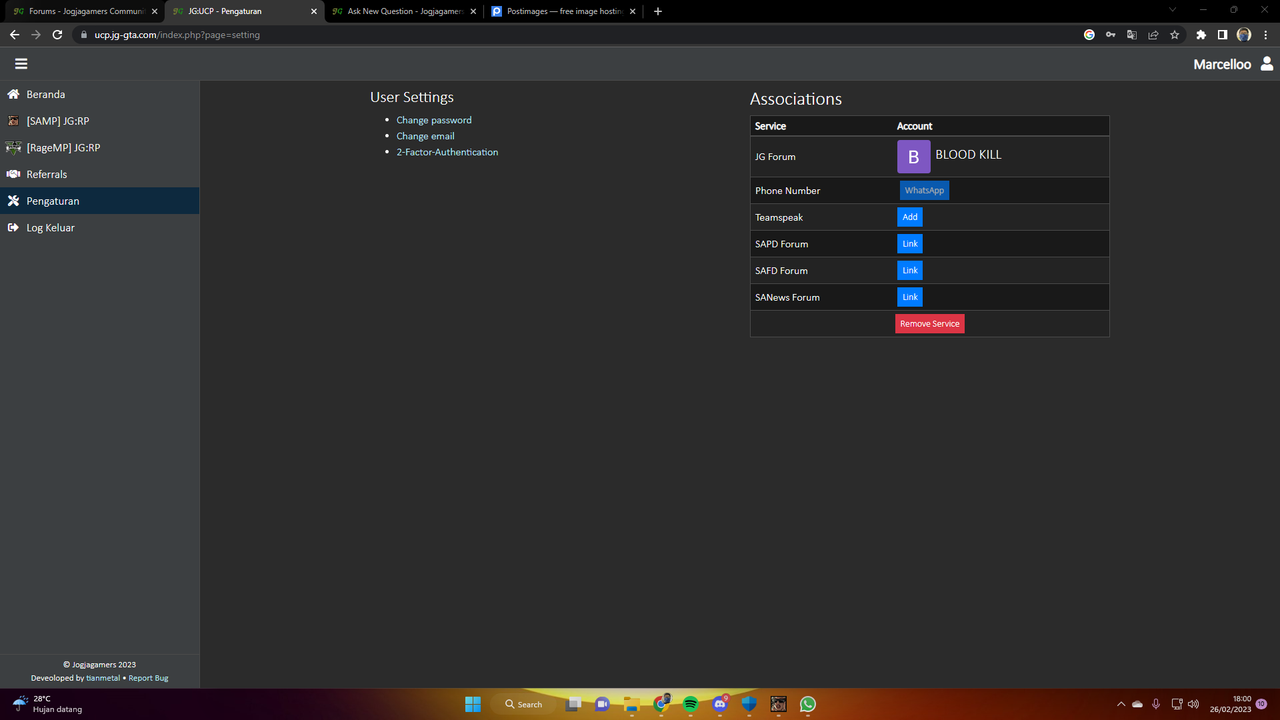Image resolution: width=1280 pixels, height=720 pixels.
Task: Click the tianmetal developer link
Action: [x=103, y=678]
